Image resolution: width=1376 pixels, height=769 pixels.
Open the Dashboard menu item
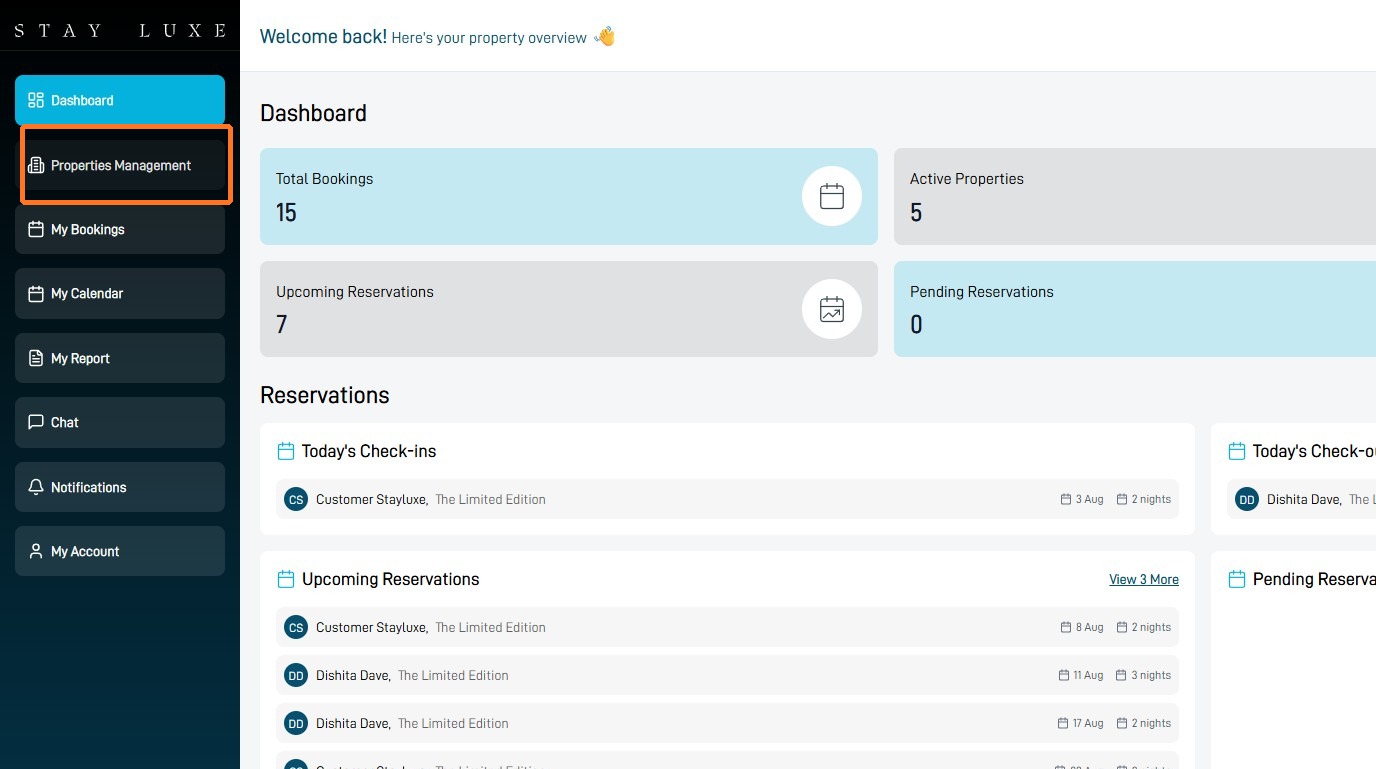[120, 100]
